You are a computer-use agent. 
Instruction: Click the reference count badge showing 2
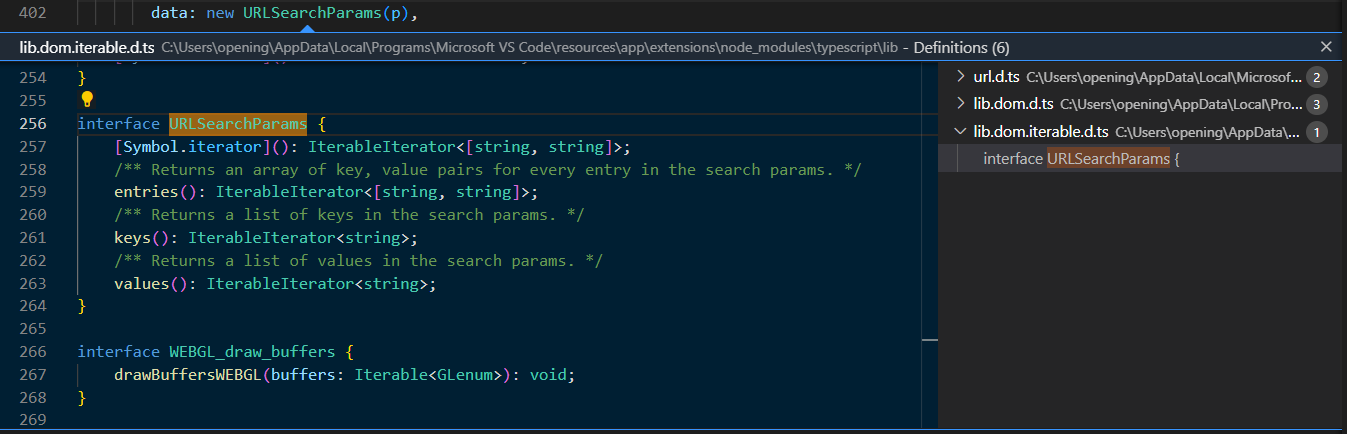(x=1317, y=77)
